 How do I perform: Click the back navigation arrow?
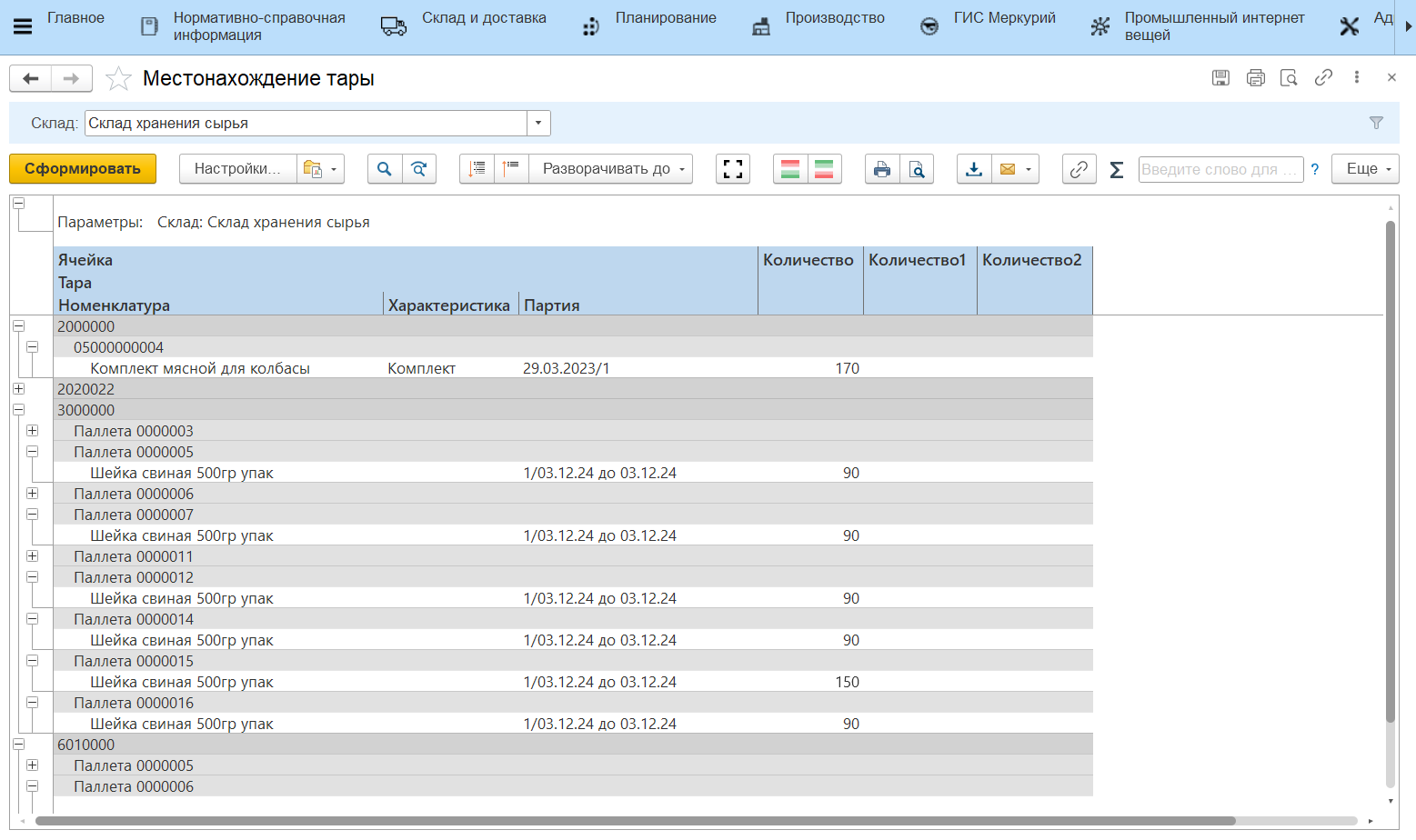tap(31, 79)
